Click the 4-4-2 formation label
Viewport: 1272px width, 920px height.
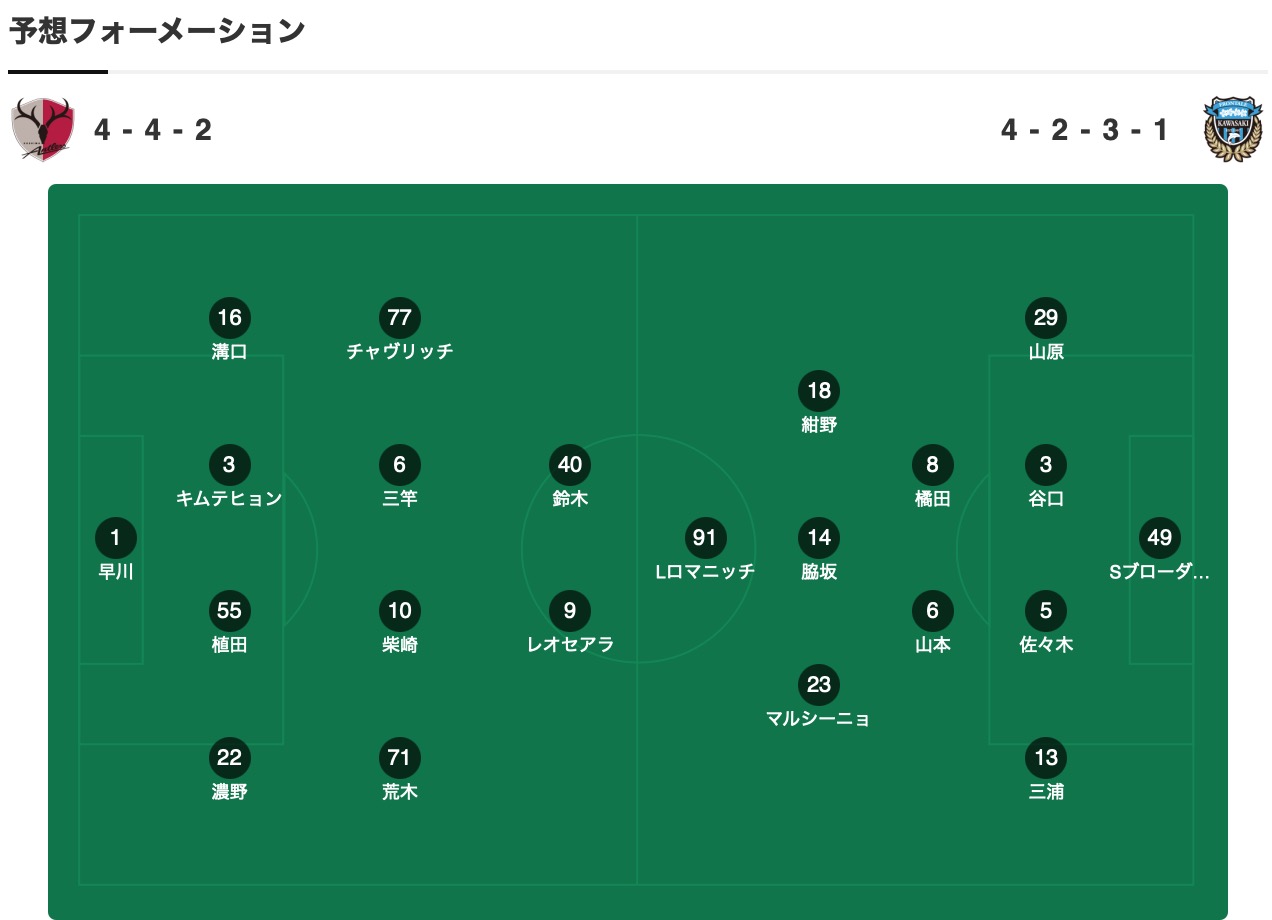(153, 130)
